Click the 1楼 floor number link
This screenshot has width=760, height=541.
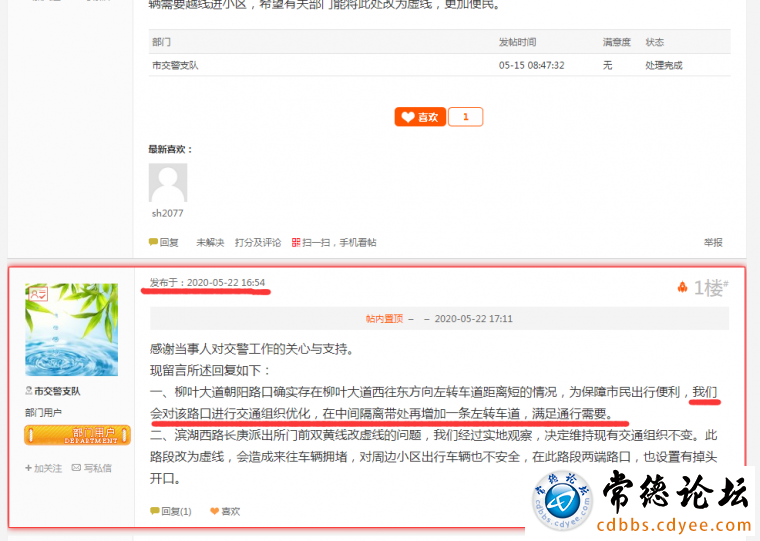coord(711,288)
